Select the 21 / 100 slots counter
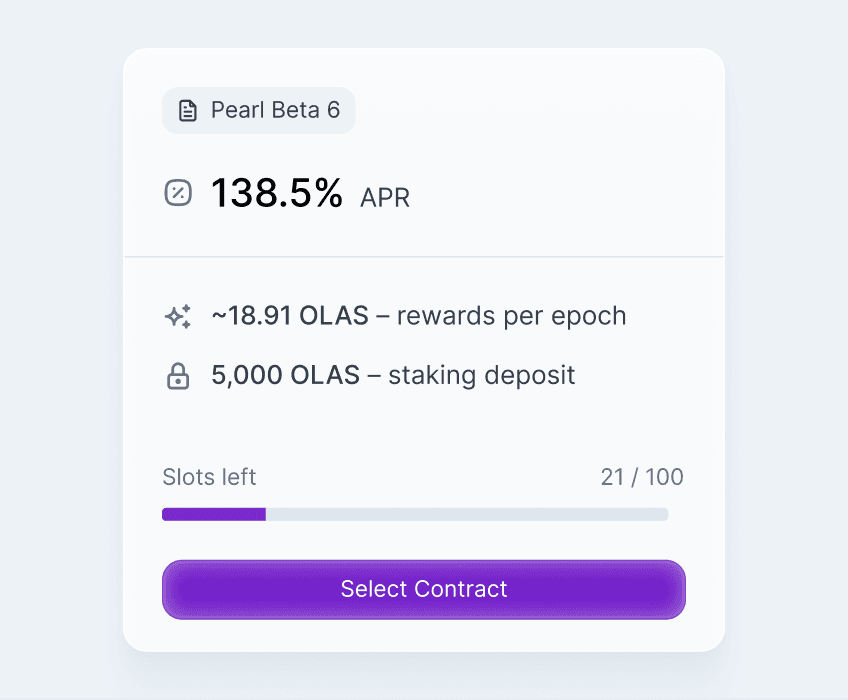This screenshot has width=848, height=700. pos(642,477)
